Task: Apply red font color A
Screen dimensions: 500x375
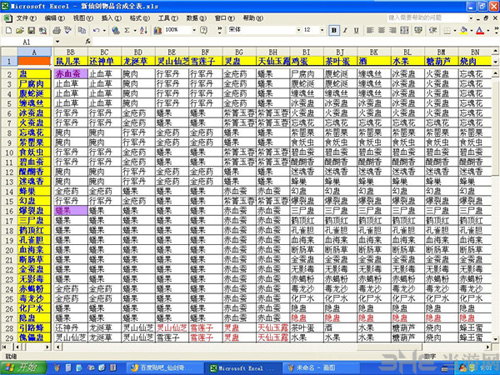Action: click(x=480, y=31)
